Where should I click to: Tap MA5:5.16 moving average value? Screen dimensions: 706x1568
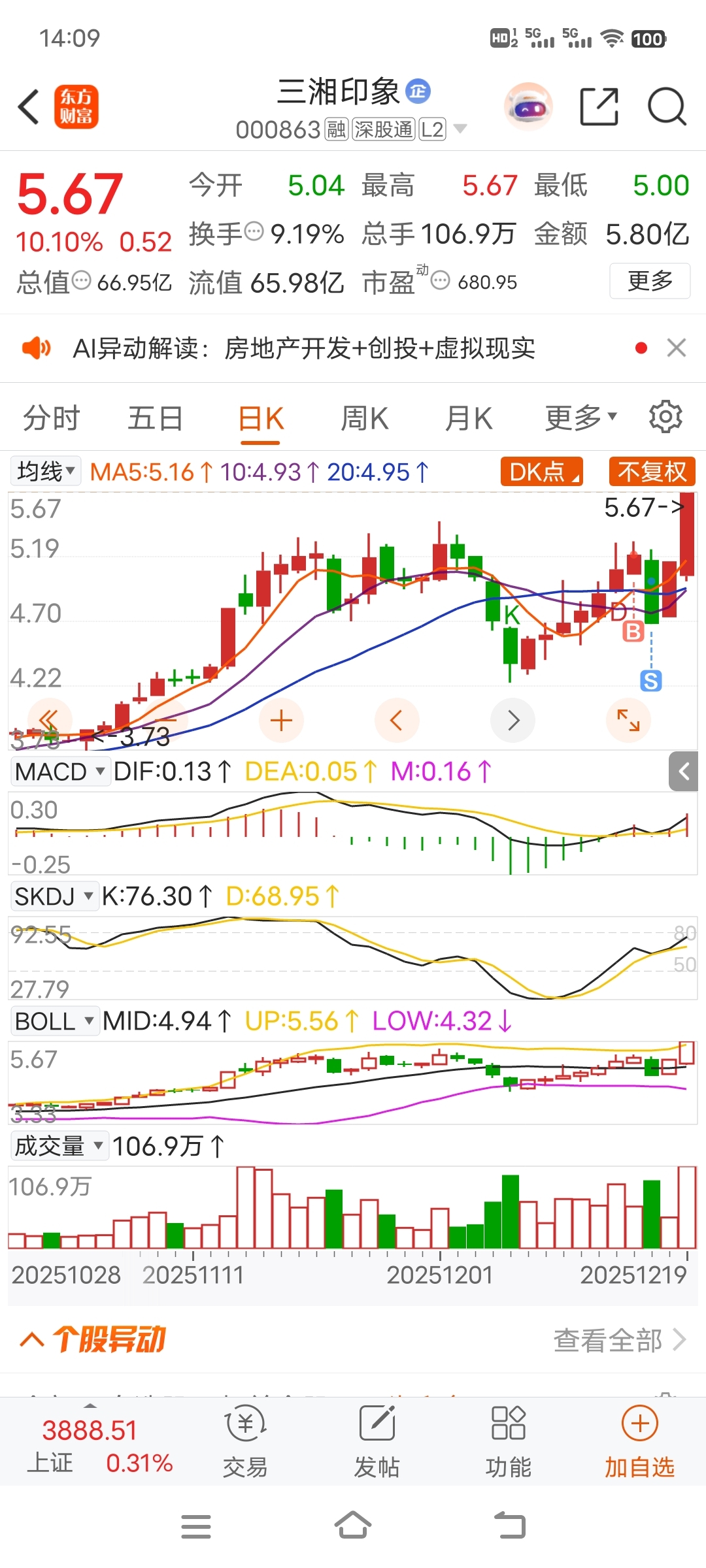tap(150, 472)
